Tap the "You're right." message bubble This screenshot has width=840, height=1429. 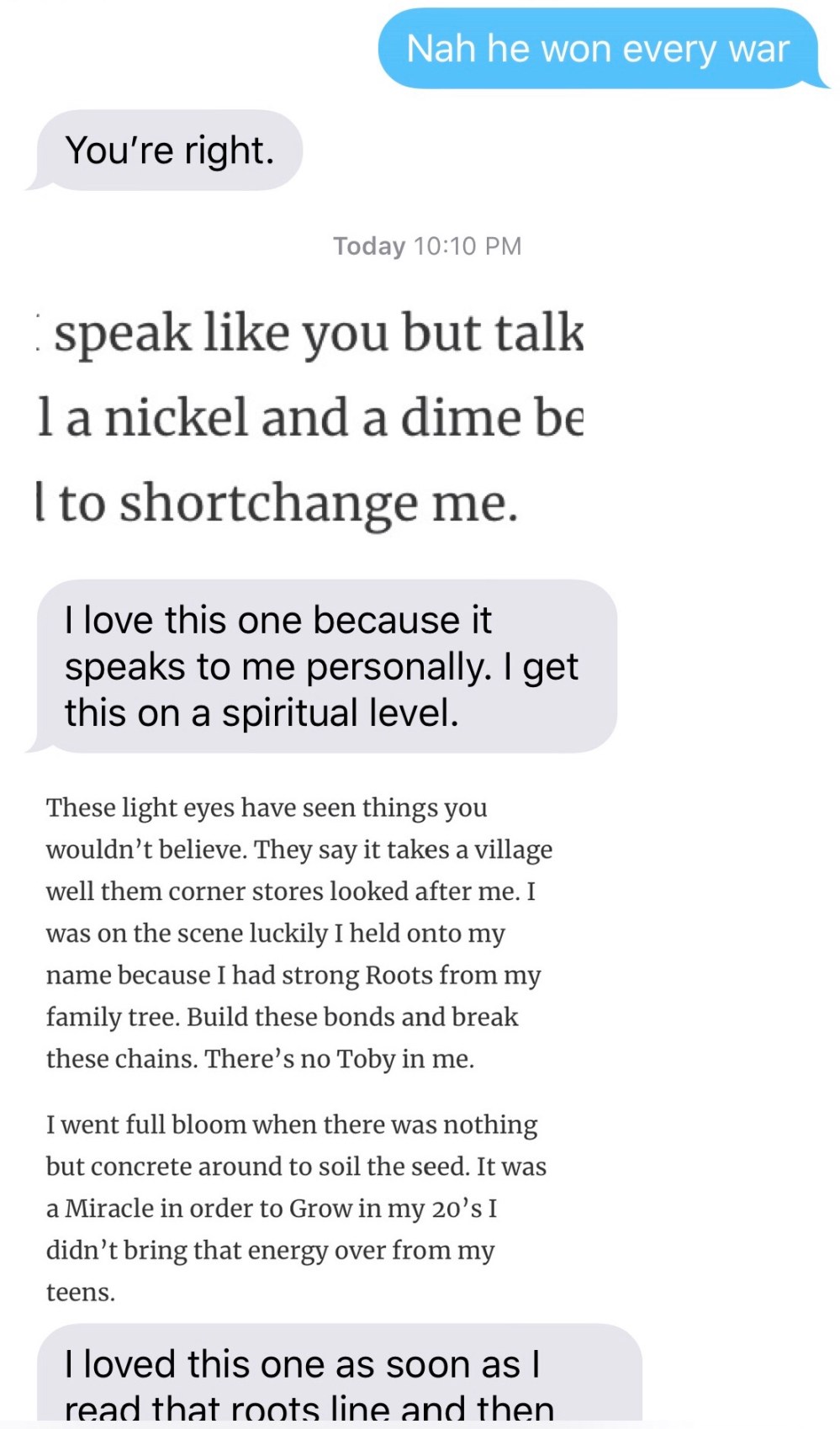tap(169, 151)
